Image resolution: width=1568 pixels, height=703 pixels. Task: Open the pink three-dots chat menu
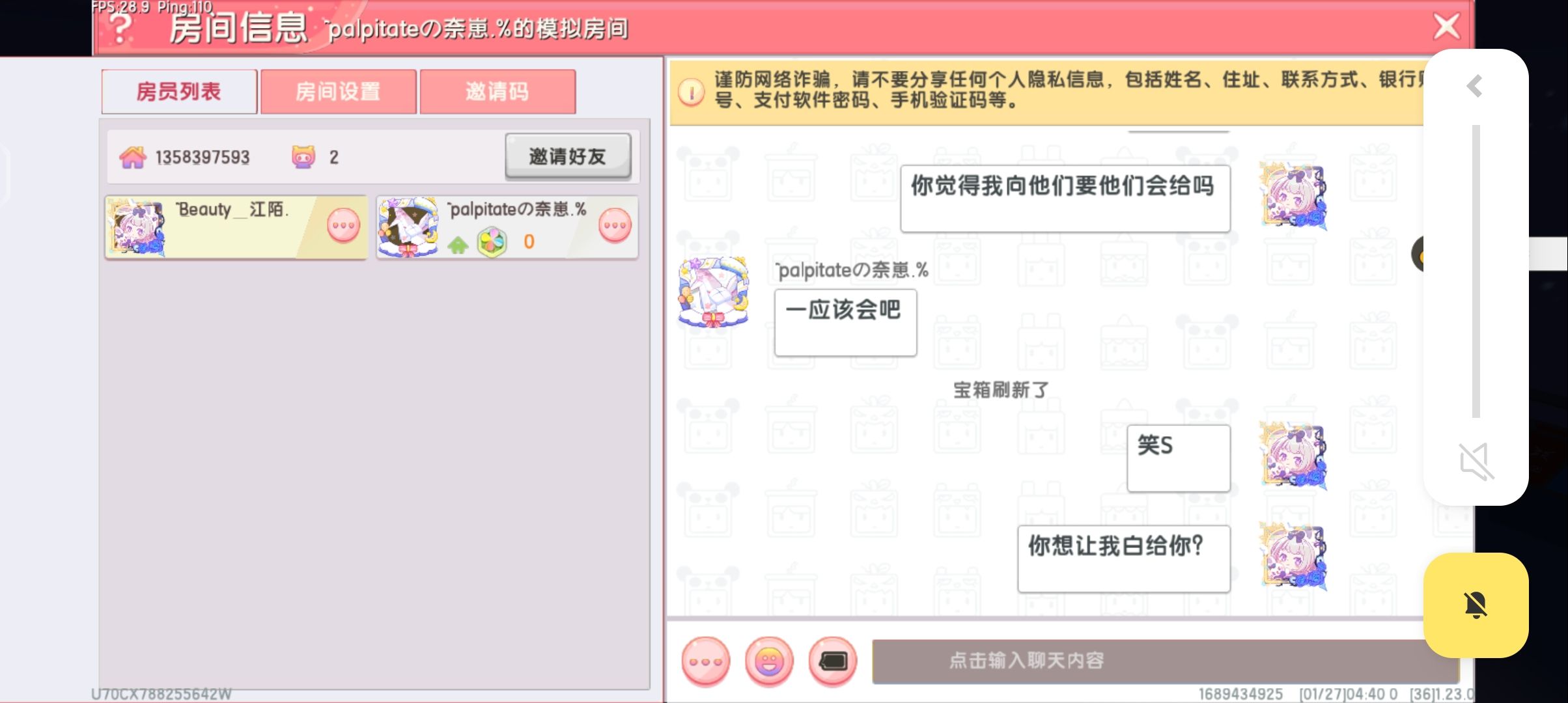(x=706, y=661)
